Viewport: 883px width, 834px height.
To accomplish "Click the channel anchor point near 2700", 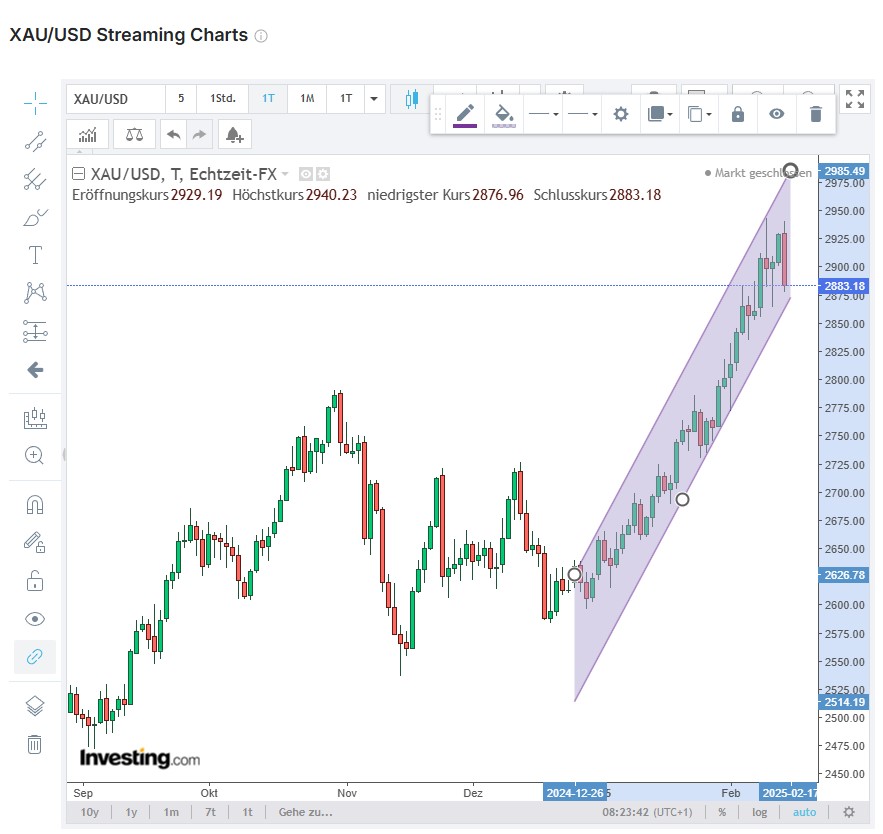I will 682,499.
